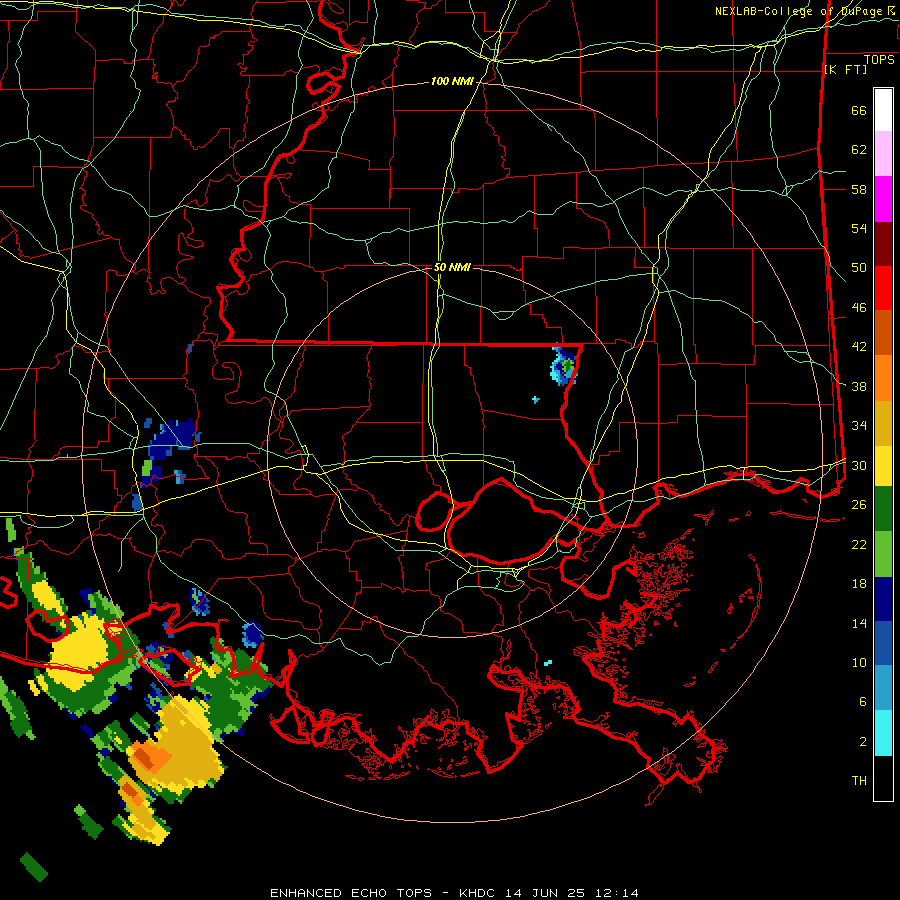The width and height of the screenshot is (900, 900).
Task: Click the legend value 42
Action: coord(859,347)
